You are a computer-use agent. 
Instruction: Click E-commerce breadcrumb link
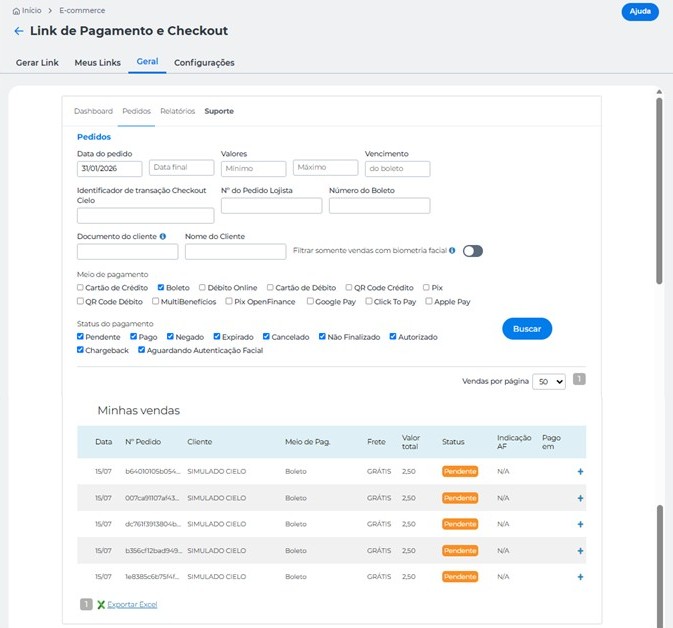[82, 11]
